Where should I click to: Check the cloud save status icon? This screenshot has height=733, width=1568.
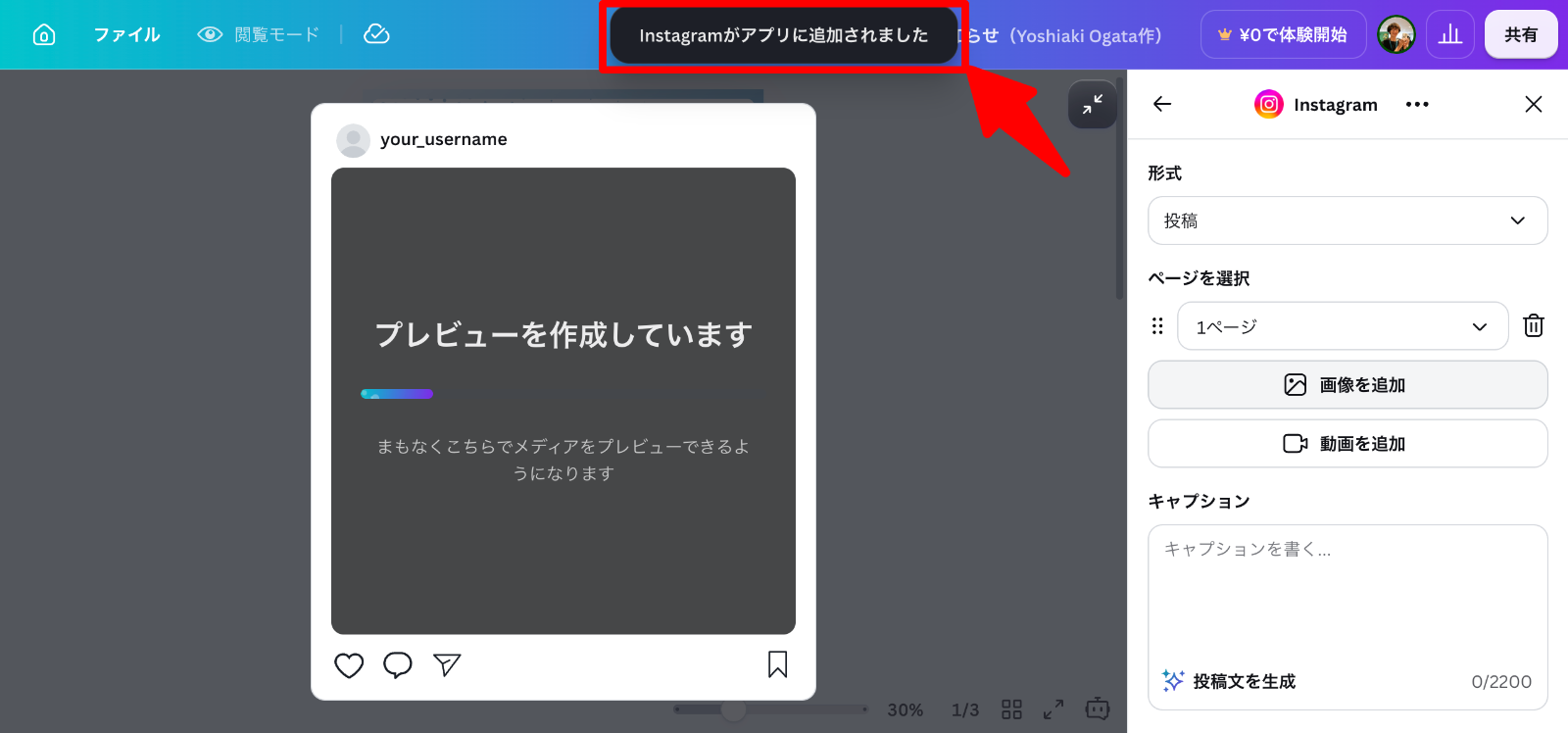click(376, 35)
